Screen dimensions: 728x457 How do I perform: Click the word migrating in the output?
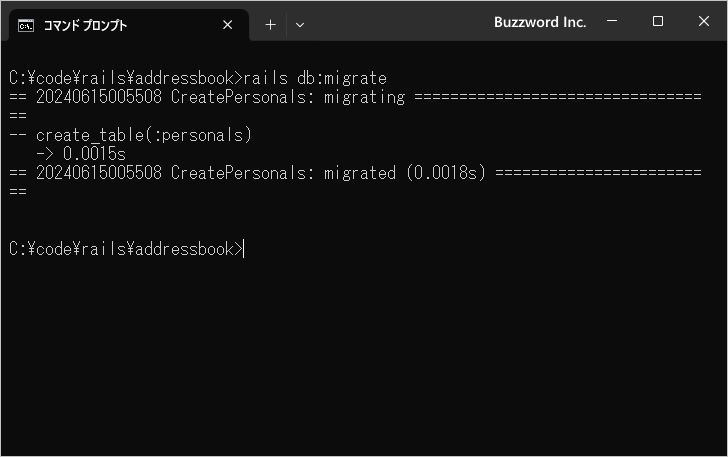coord(364,97)
